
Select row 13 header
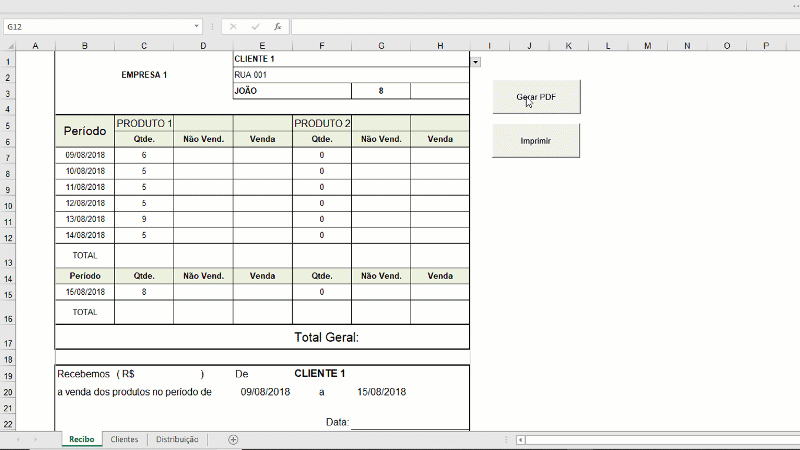point(8,256)
